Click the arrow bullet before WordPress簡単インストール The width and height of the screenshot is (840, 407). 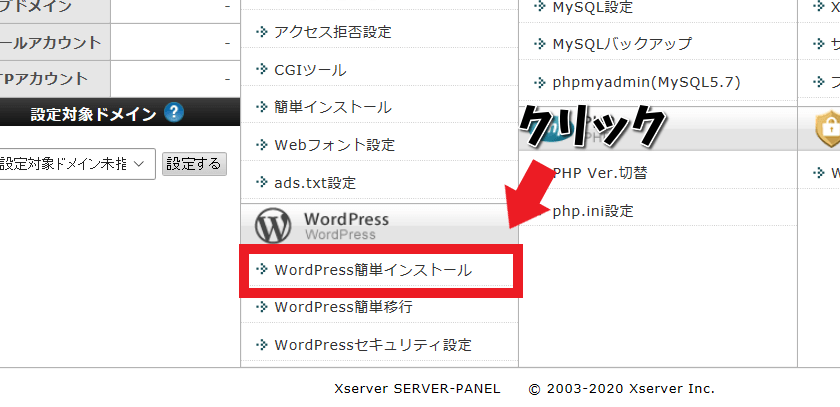tap(261, 269)
